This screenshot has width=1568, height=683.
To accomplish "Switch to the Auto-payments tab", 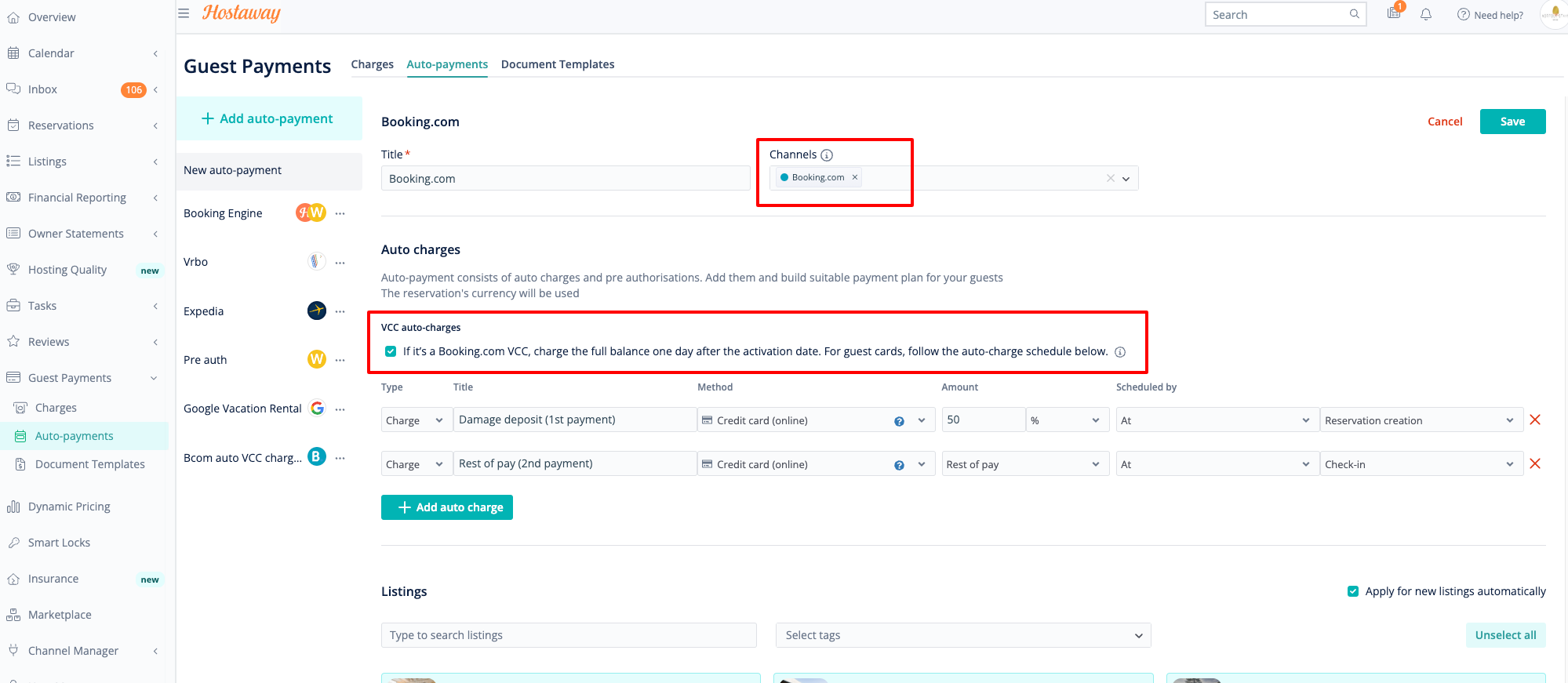I will point(447,64).
